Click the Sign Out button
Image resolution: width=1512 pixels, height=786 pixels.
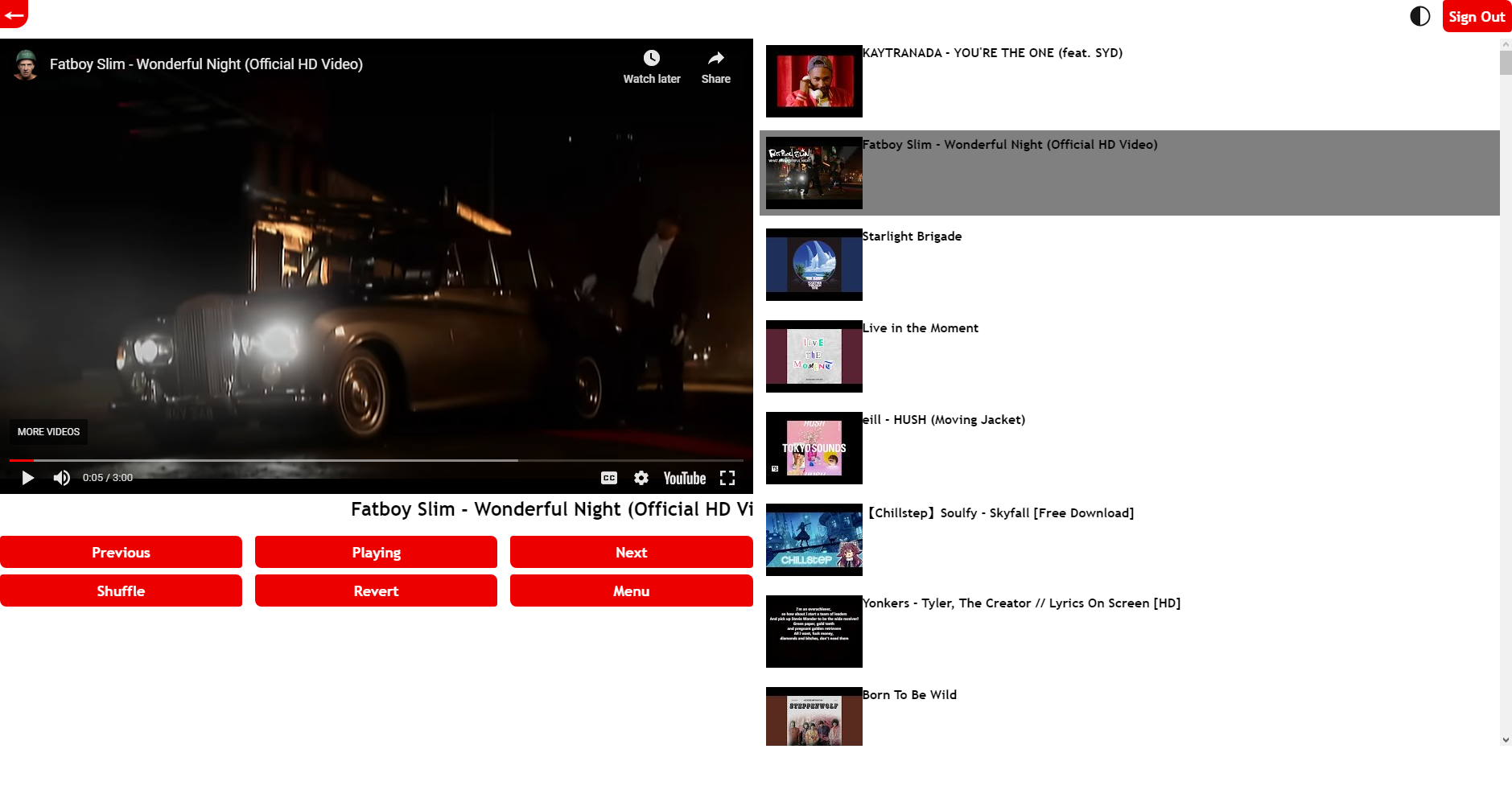(1477, 16)
